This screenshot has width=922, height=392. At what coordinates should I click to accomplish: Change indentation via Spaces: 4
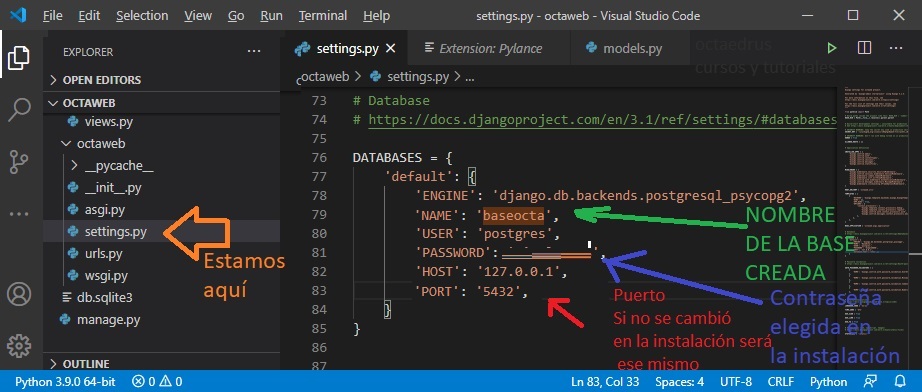point(680,381)
